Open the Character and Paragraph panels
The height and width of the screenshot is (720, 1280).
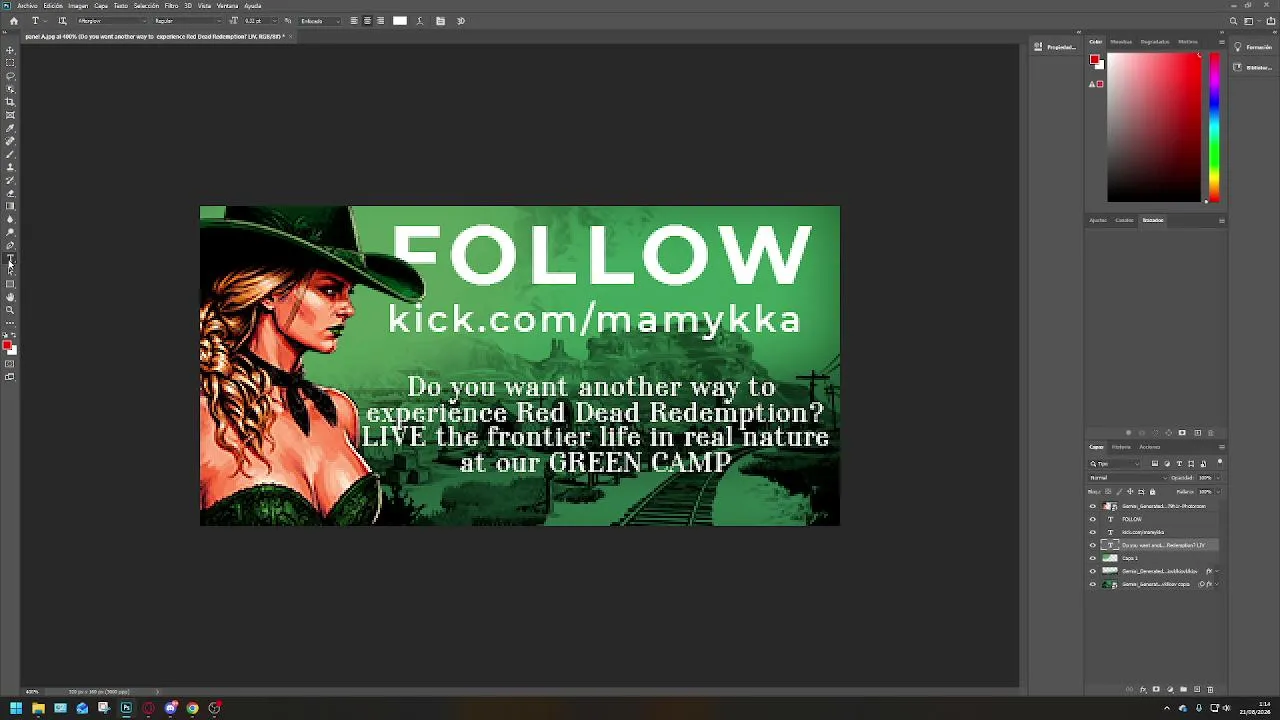coord(440,21)
